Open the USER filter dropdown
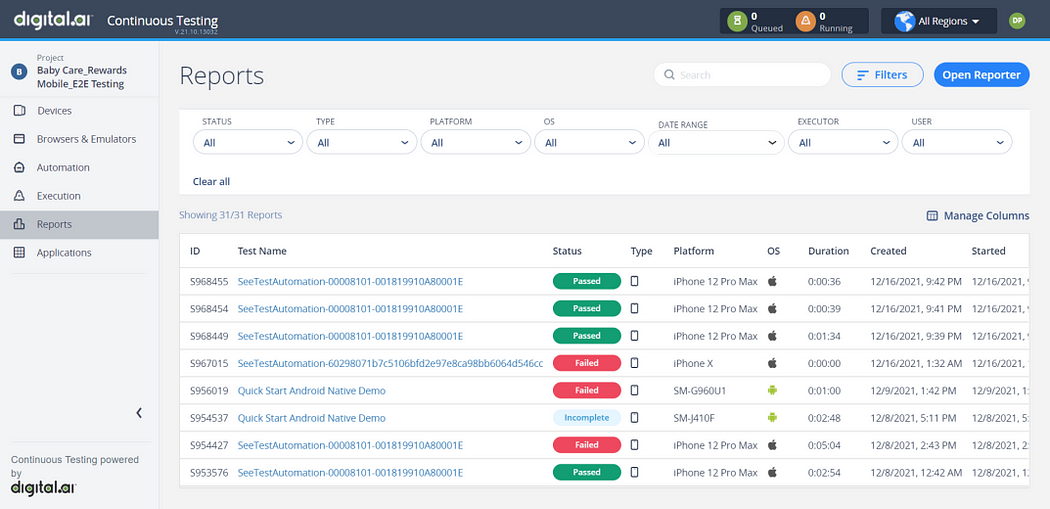The image size is (1050, 509). pyautogui.click(x=957, y=143)
